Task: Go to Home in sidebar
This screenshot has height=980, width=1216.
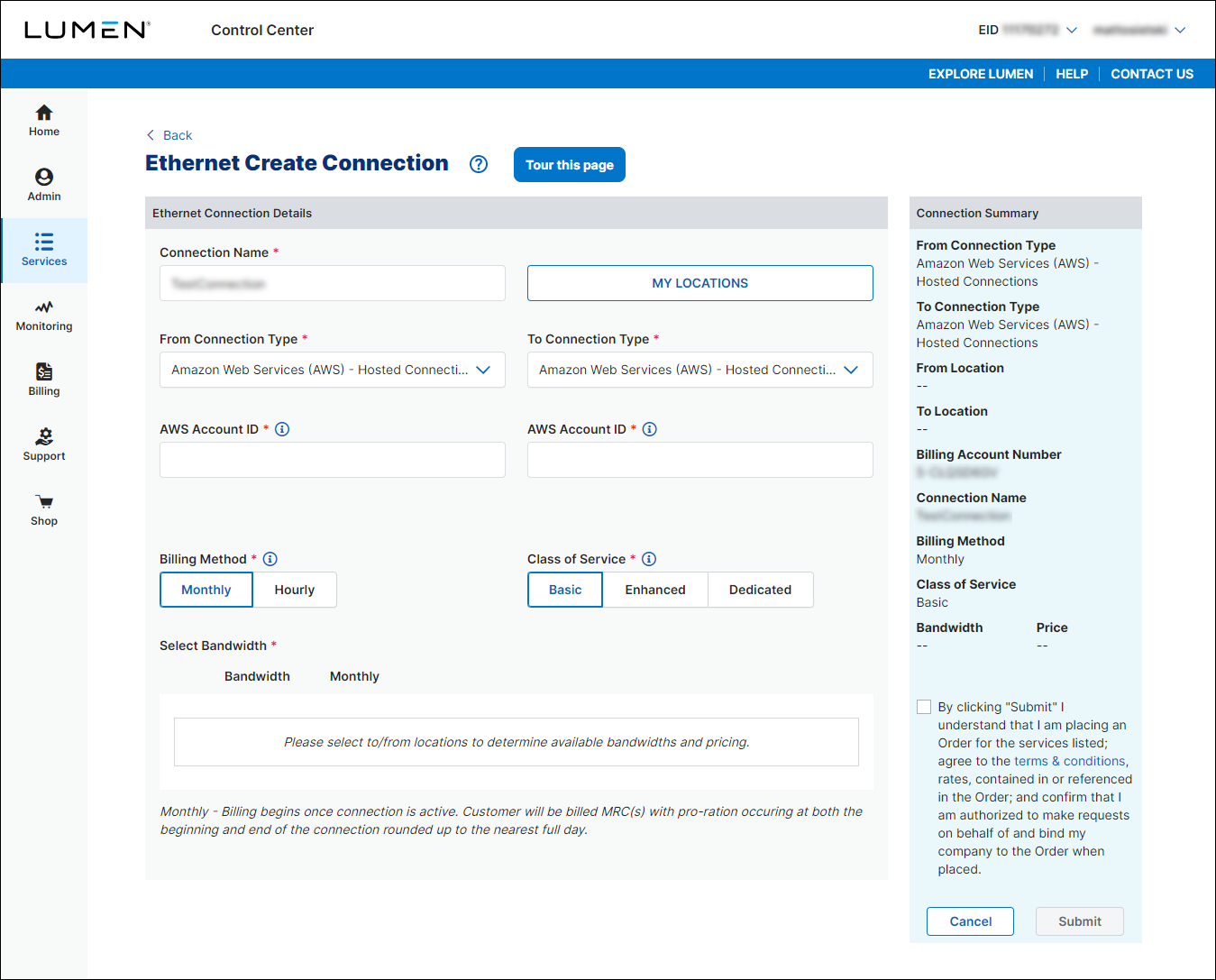Action: [43, 121]
